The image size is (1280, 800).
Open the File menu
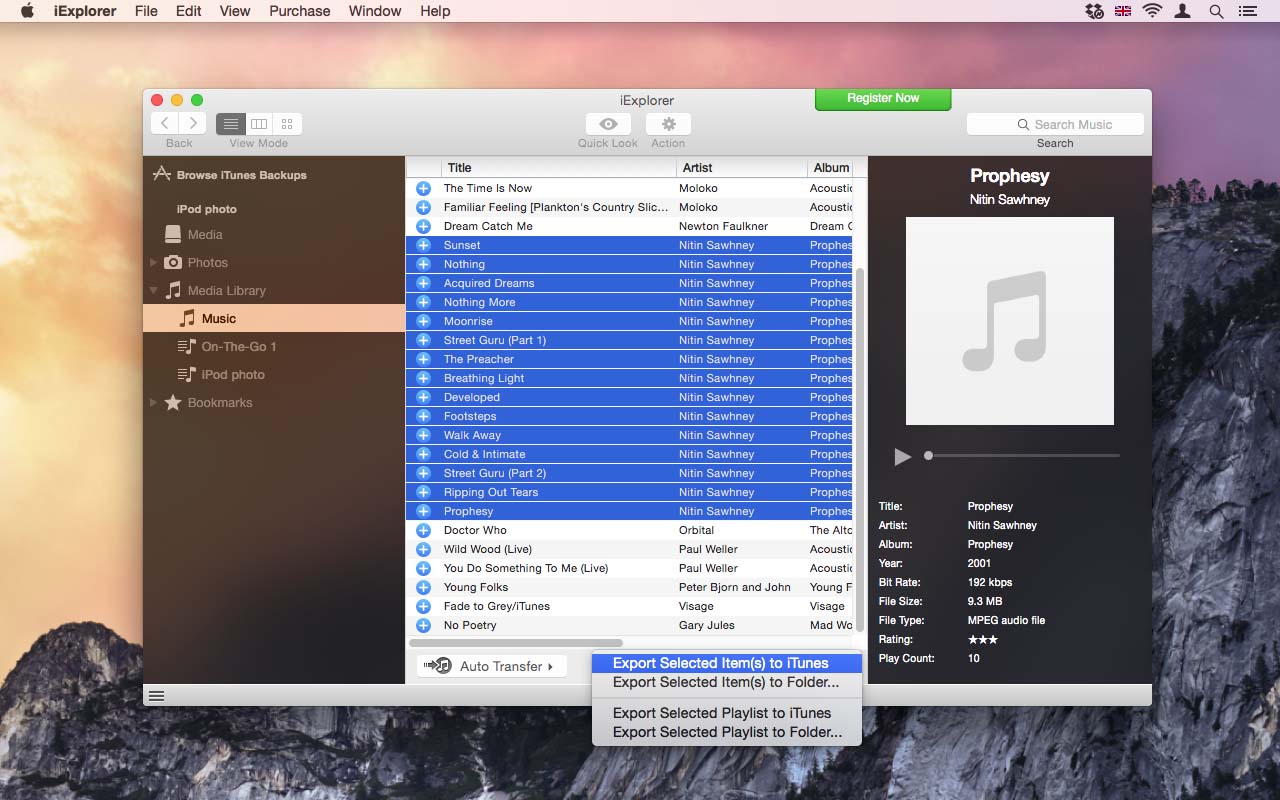click(146, 11)
